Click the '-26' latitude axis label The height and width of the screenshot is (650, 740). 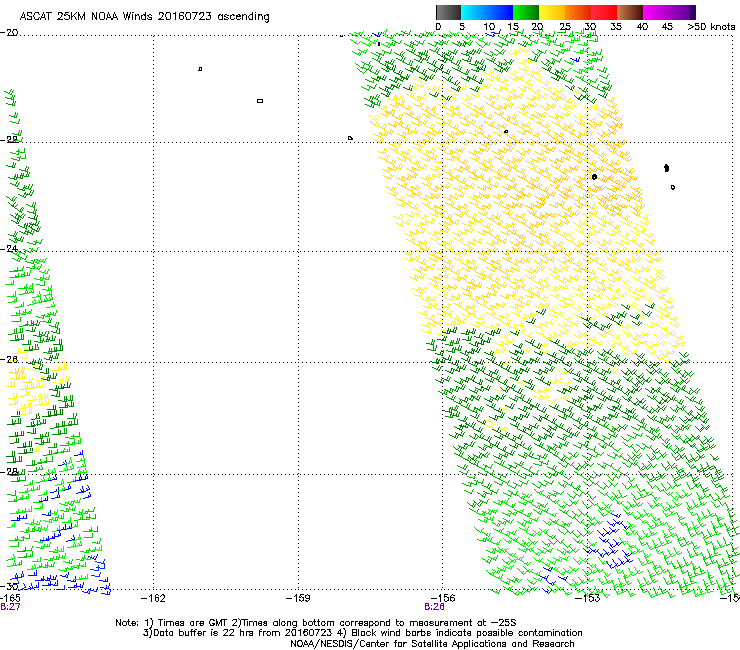click(x=9, y=359)
